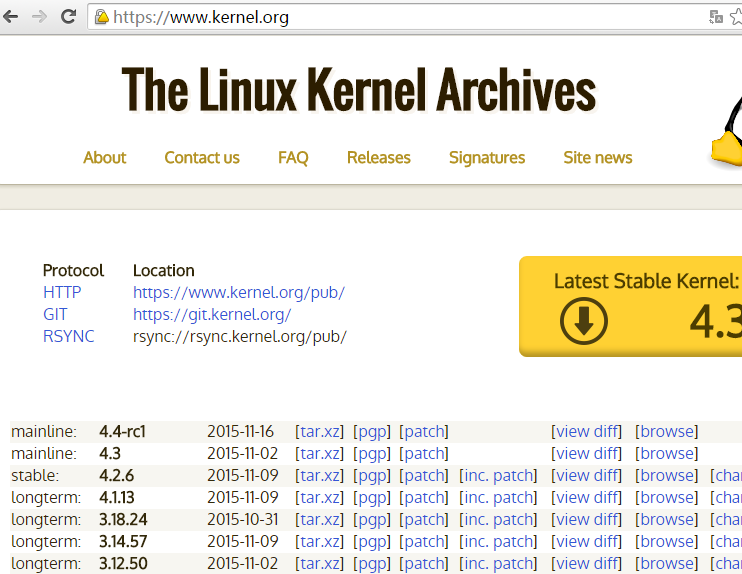Open pgp for longterm 3.14.57
This screenshot has width=742, height=574.
pyautogui.click(x=372, y=541)
